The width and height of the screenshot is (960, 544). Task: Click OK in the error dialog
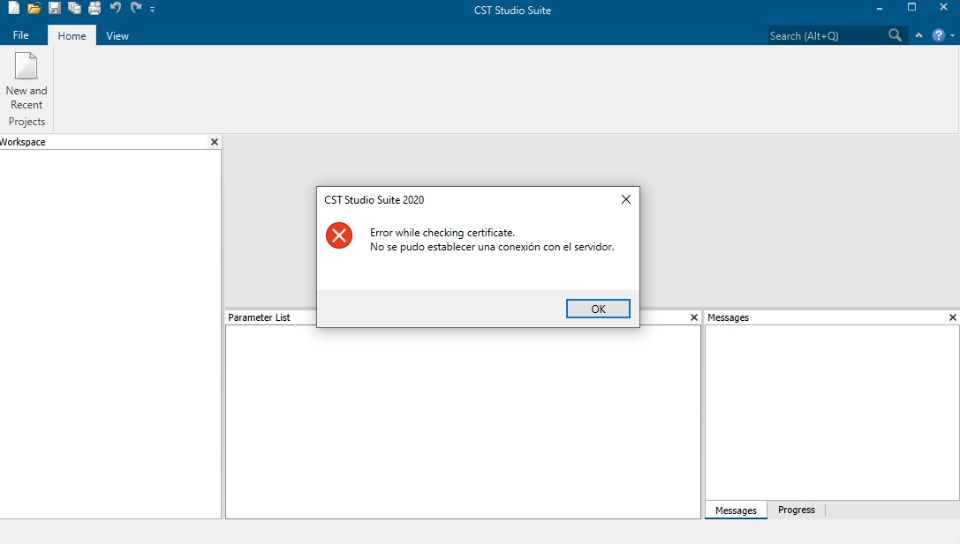pos(598,309)
